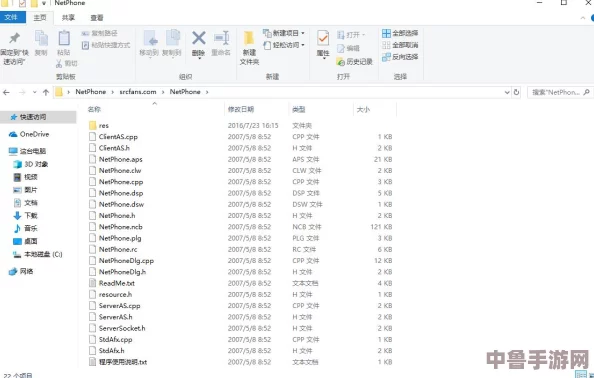Click the Copy path command
Image resolution: width=594 pixels, height=378 pixels.
[x=99, y=33]
